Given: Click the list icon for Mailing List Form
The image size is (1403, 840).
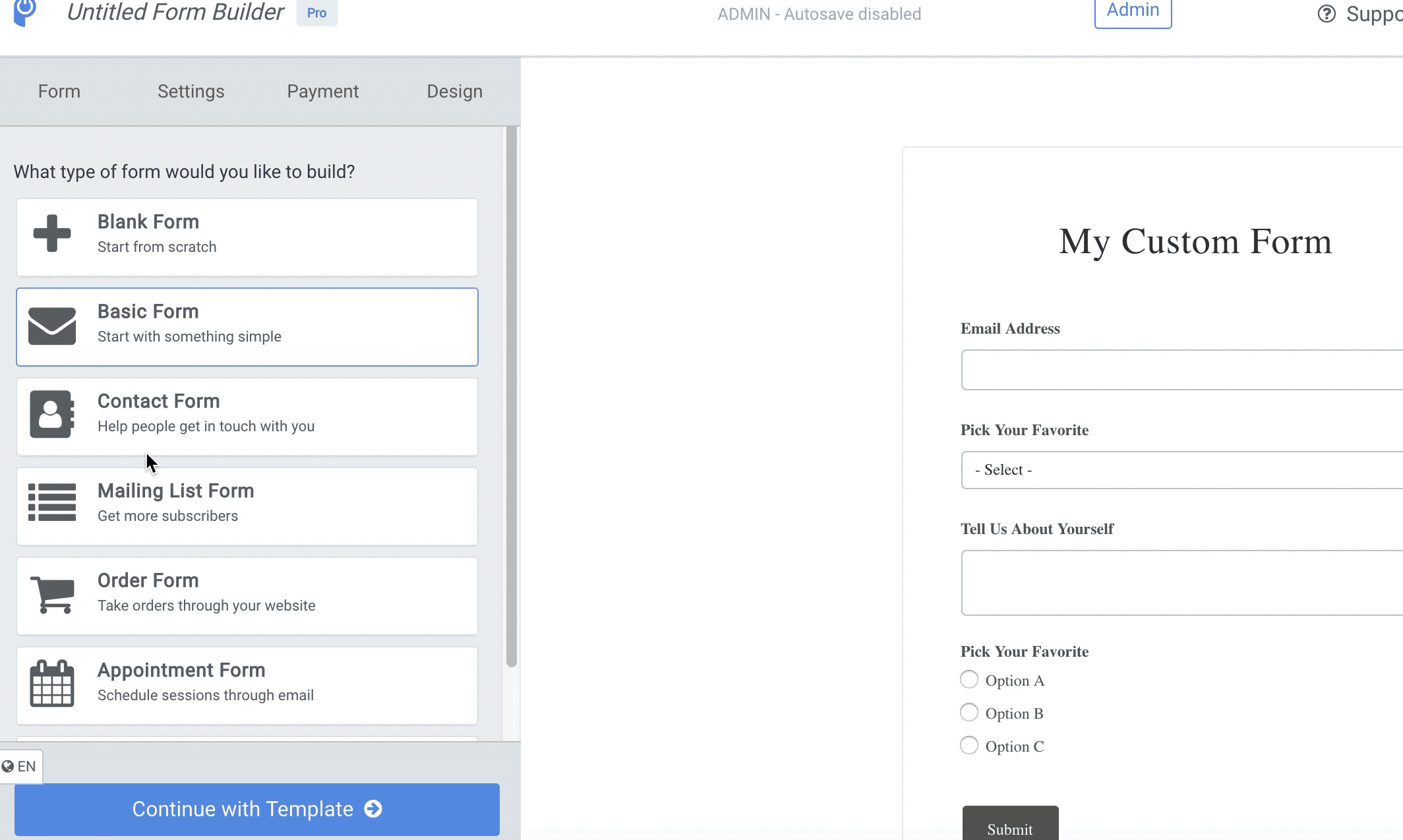Looking at the screenshot, I should 52,502.
